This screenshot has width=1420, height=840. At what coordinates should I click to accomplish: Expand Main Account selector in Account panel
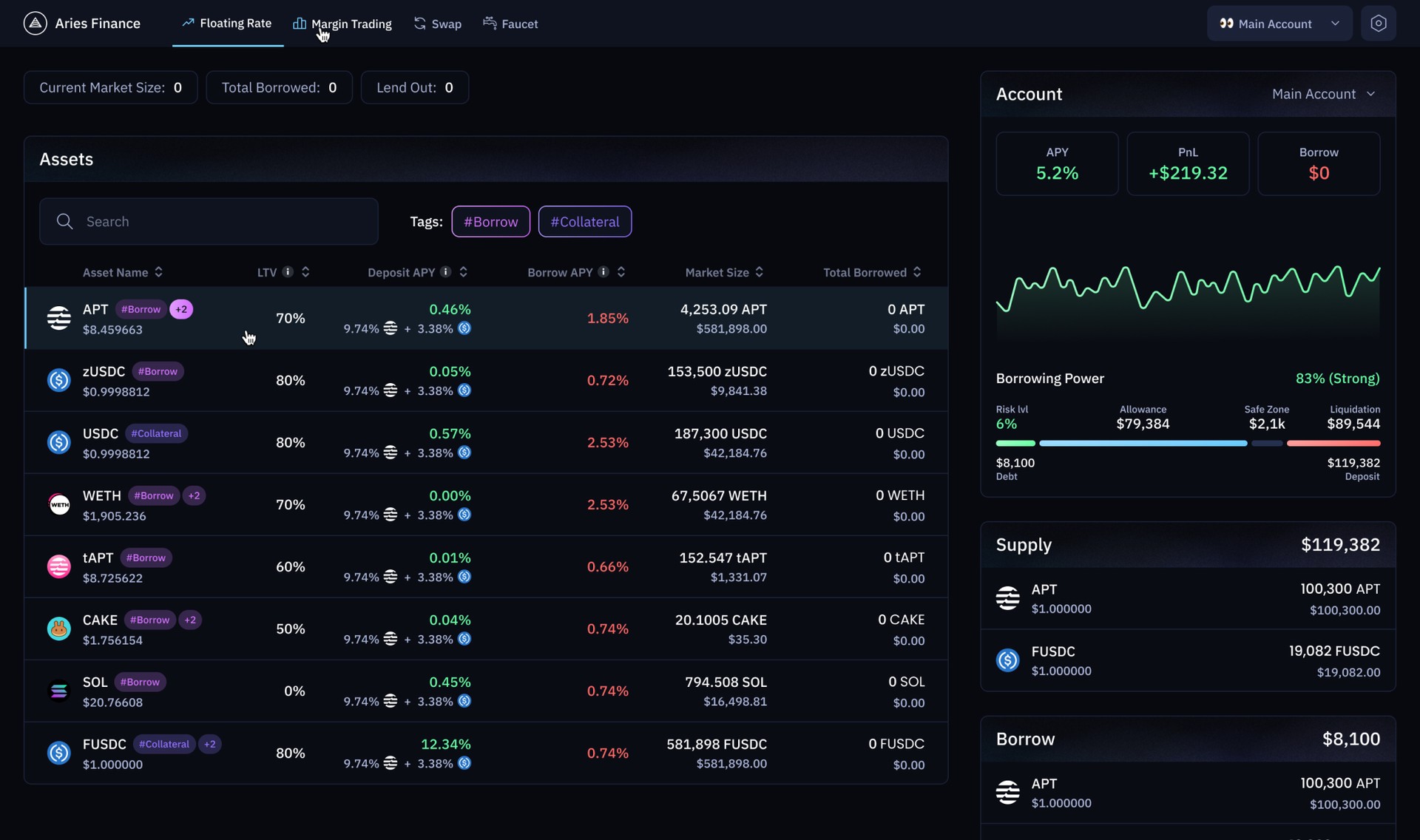[x=1324, y=94]
